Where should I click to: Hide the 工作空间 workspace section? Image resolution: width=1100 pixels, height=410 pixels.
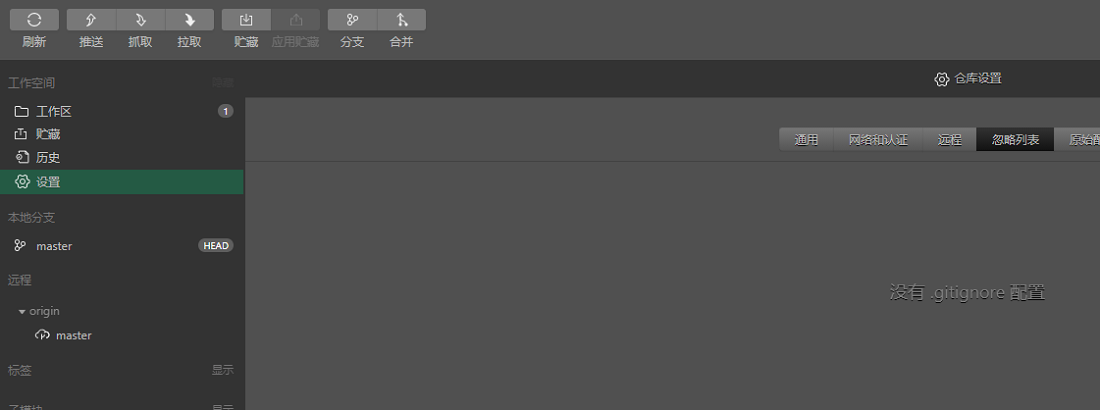pyautogui.click(x=222, y=83)
